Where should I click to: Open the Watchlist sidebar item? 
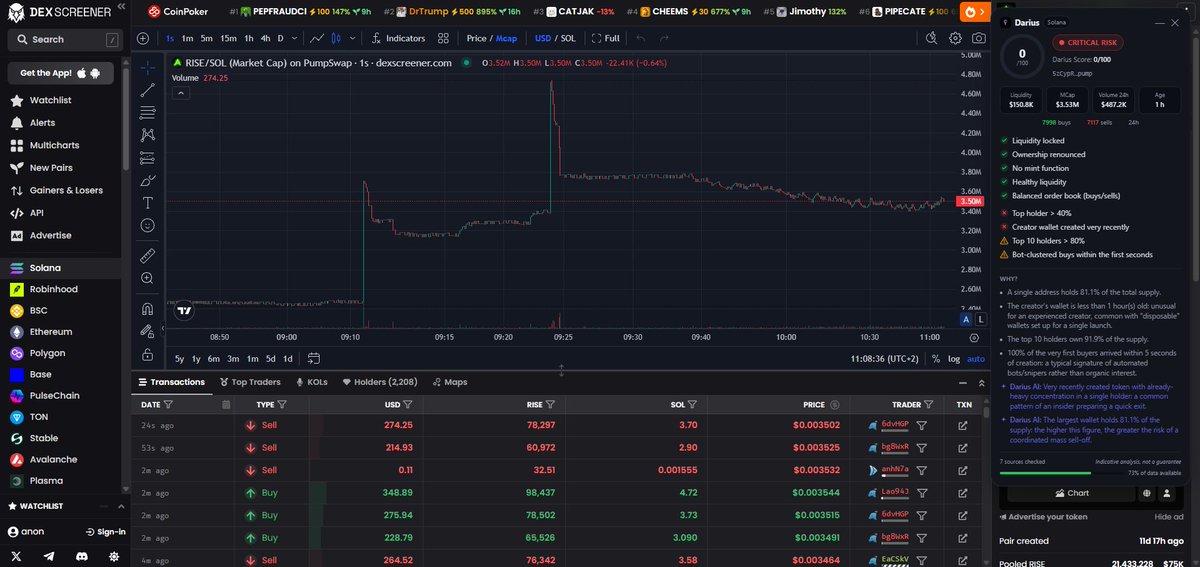[x=61, y=101]
